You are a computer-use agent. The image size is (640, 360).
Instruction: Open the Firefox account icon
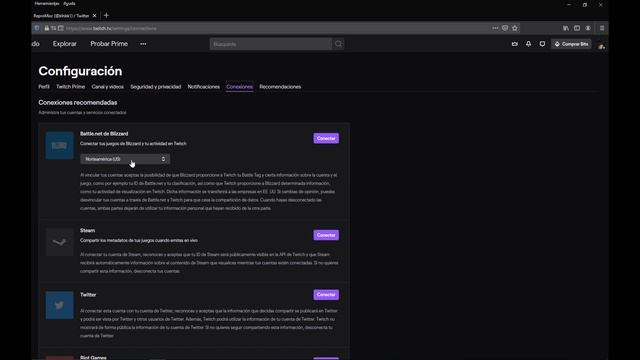click(588, 28)
